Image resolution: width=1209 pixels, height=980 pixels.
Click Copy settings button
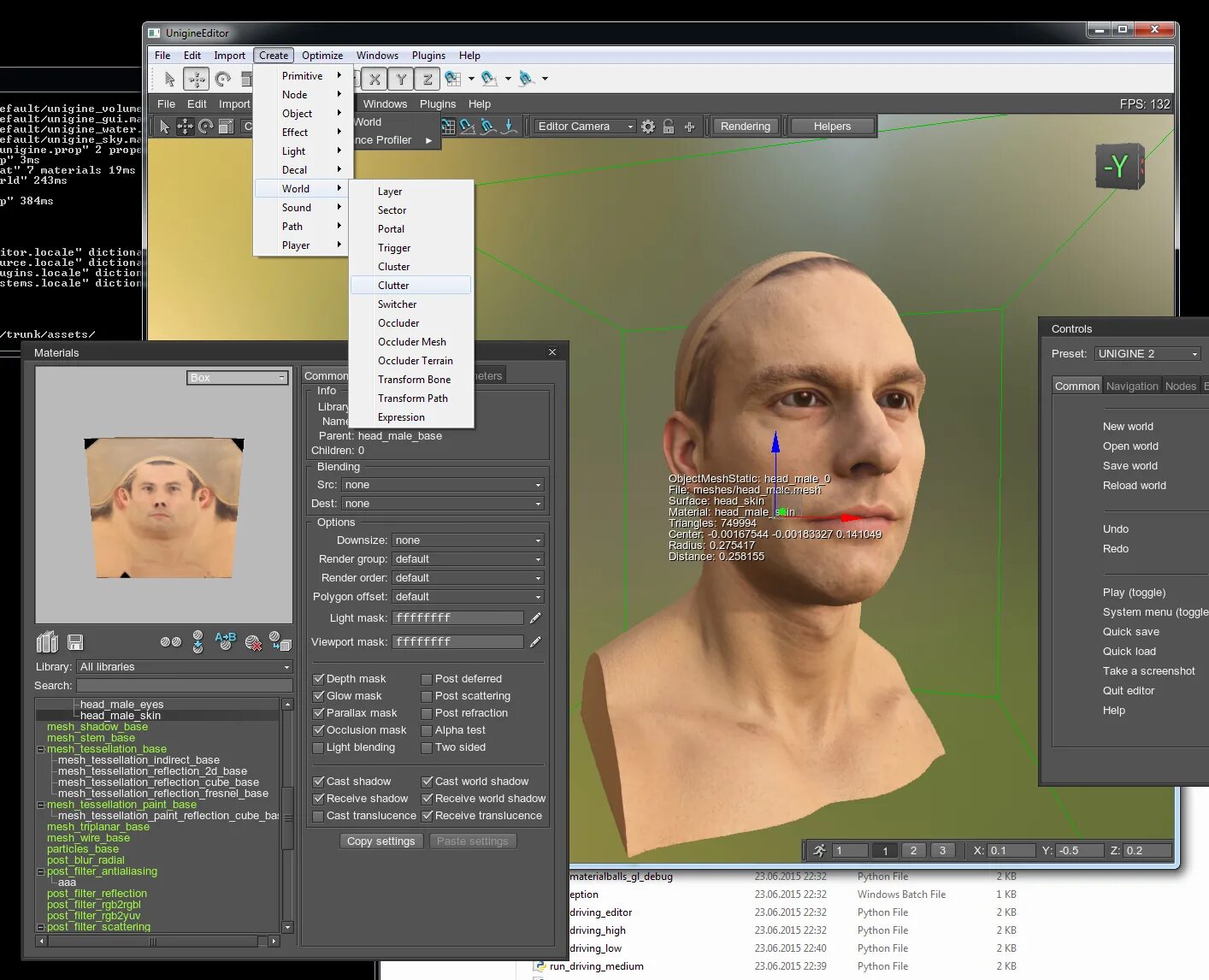[x=381, y=841]
